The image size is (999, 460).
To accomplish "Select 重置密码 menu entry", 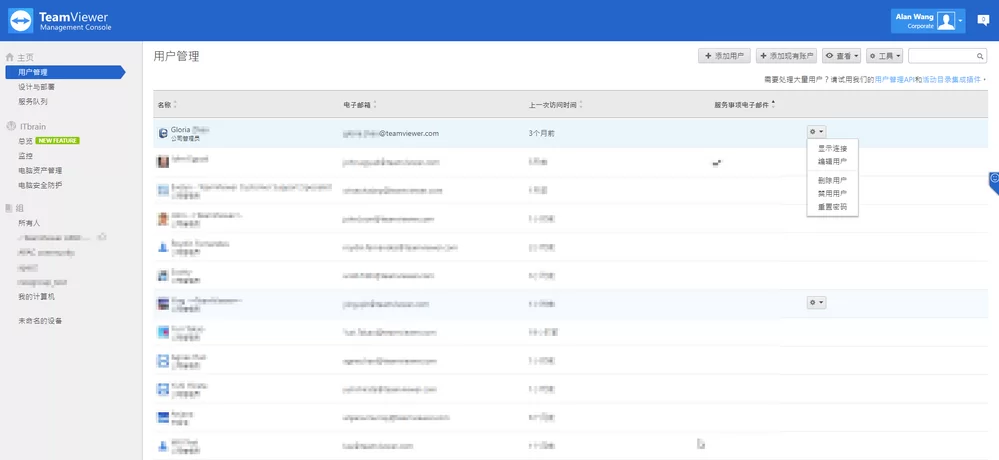I will 832,207.
